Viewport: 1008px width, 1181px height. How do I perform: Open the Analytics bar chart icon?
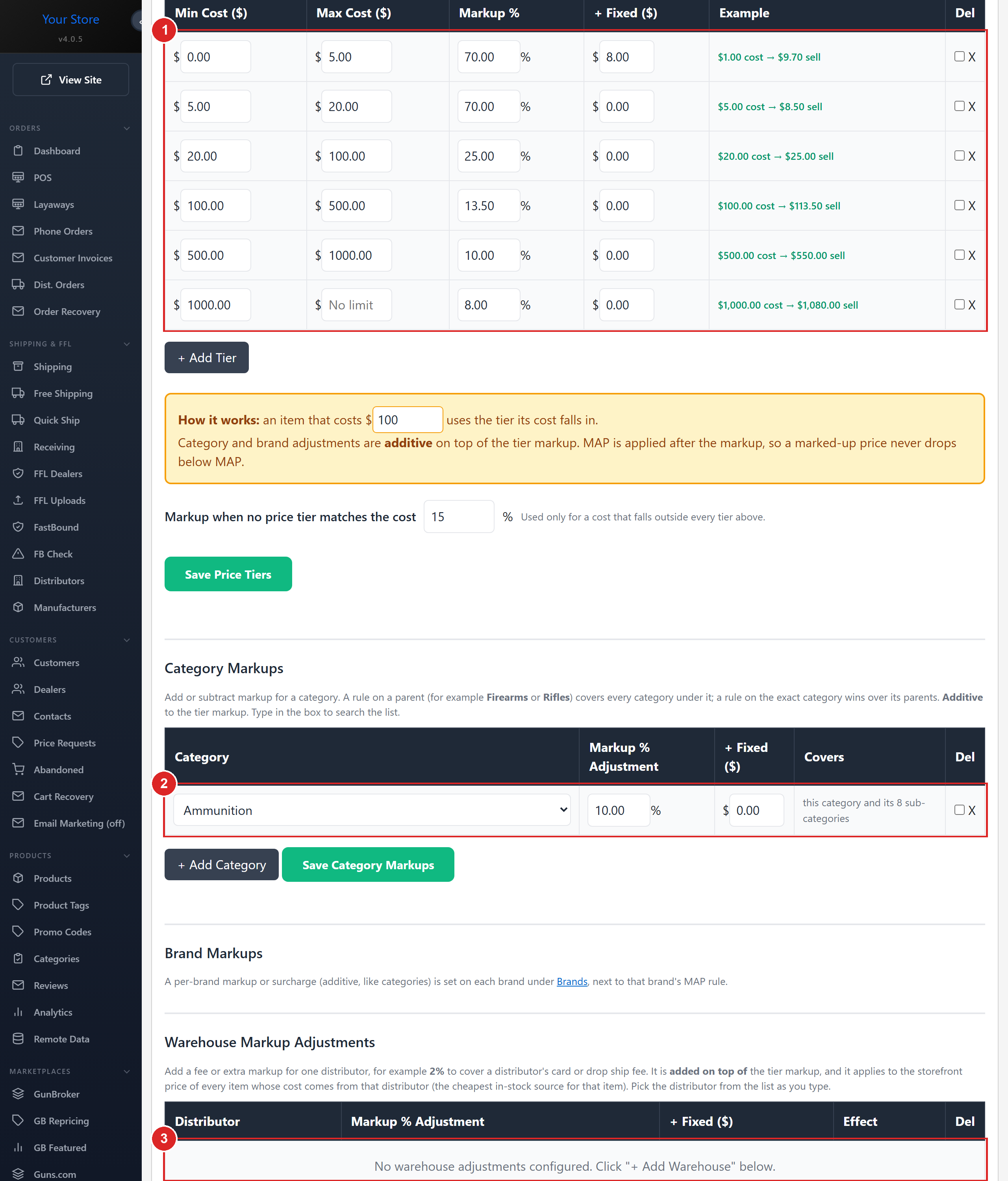tap(18, 1012)
